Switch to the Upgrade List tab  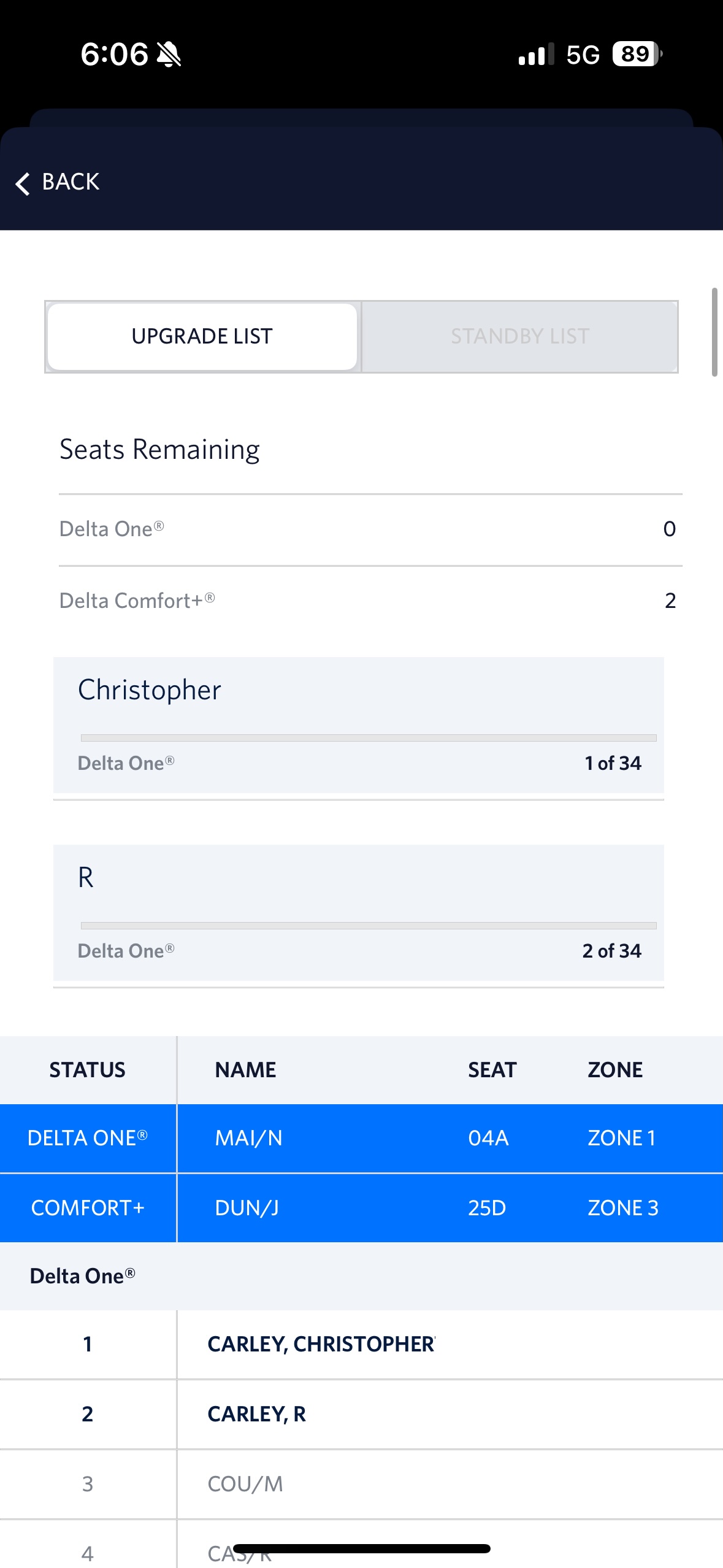(202, 336)
